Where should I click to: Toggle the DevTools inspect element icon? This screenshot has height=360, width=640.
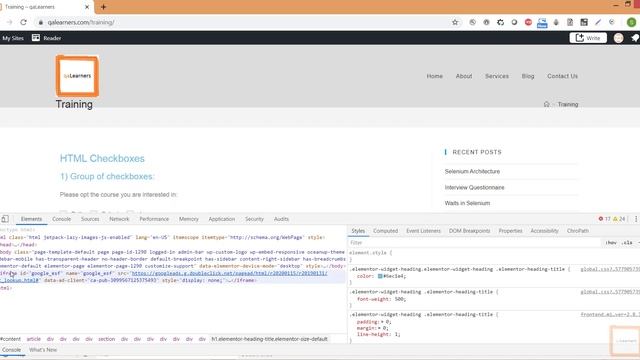click(x=5, y=219)
